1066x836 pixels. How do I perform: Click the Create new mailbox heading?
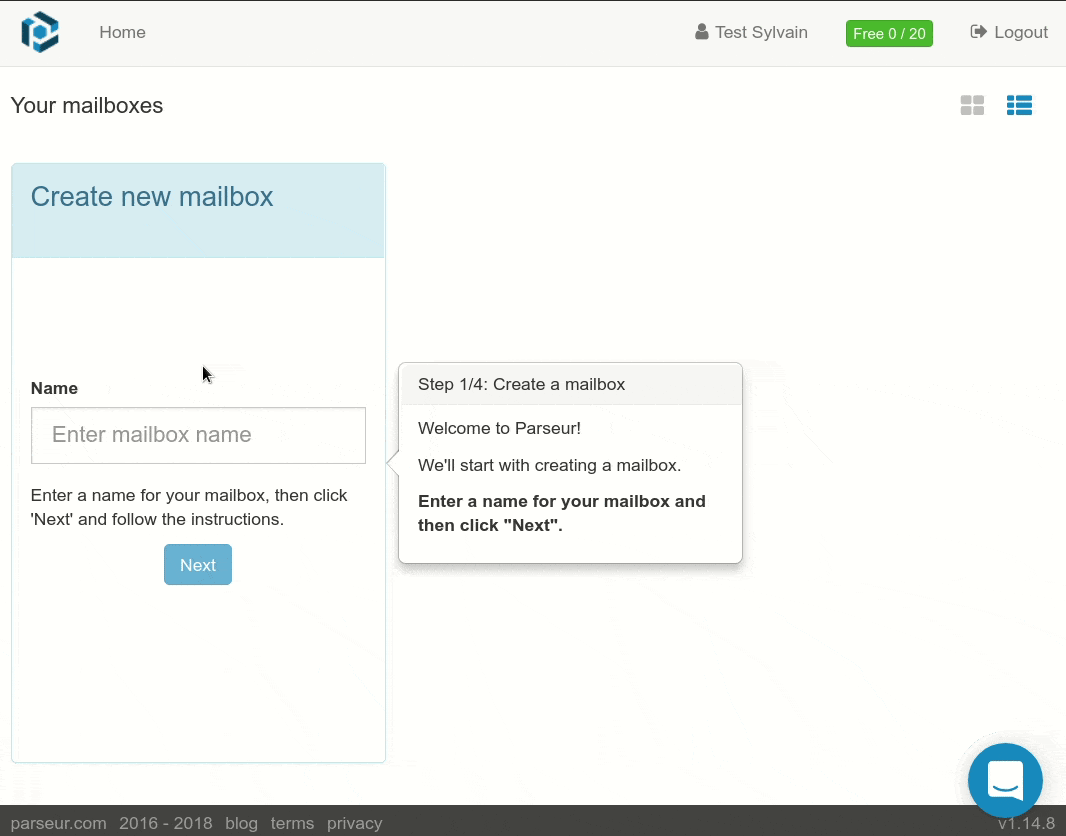(152, 197)
